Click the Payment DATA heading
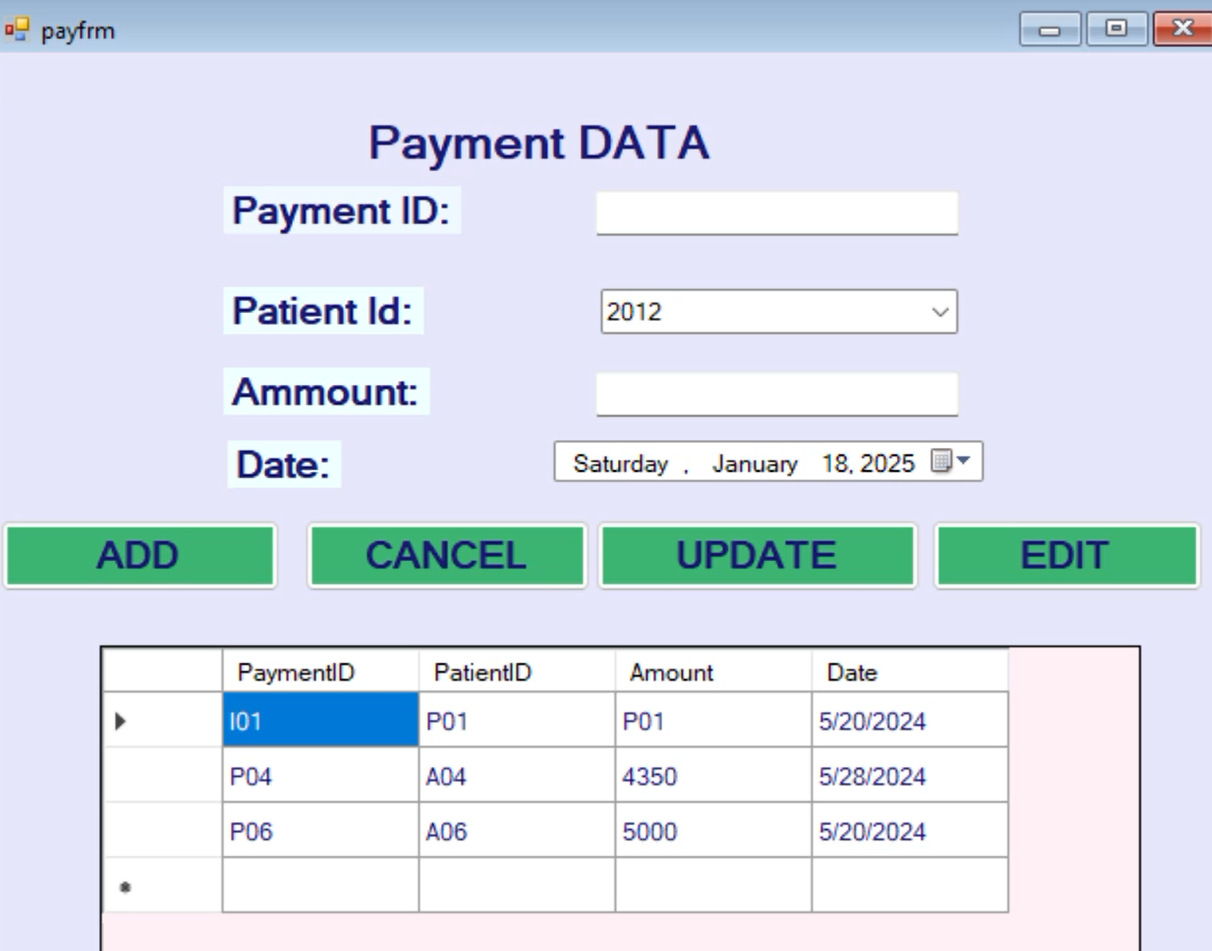Image resolution: width=1212 pixels, height=951 pixels. click(539, 144)
